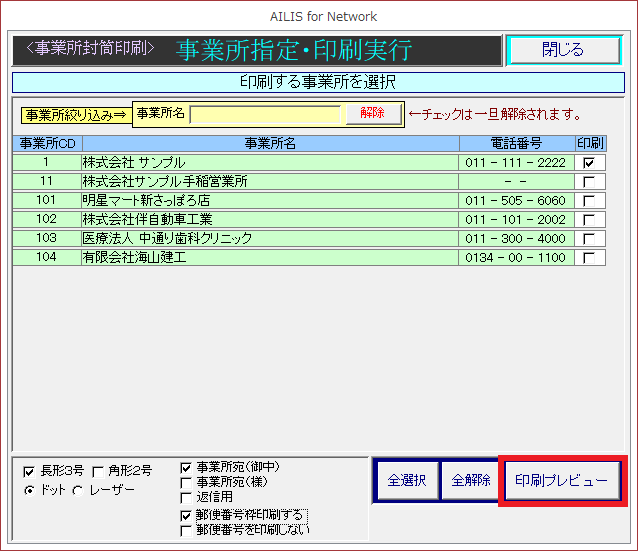
Task: Click the 事業所名 column header
Action: click(270, 144)
